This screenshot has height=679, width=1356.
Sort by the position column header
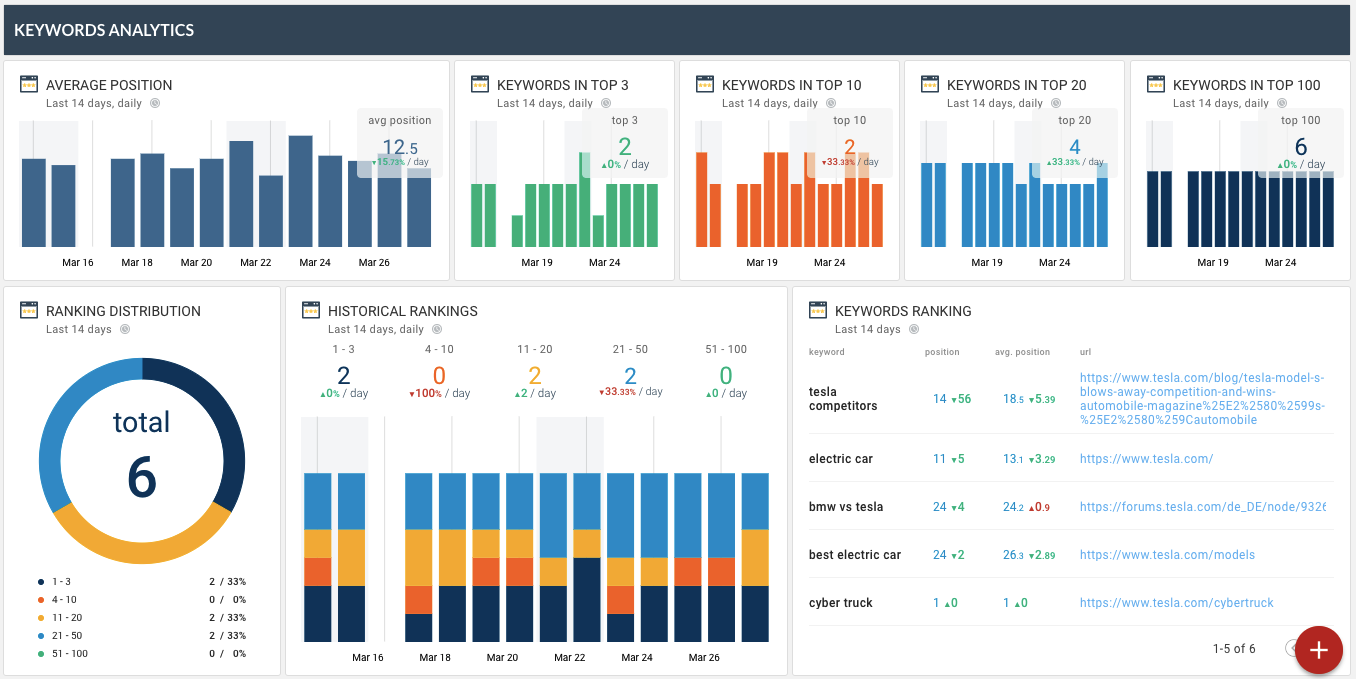point(942,352)
